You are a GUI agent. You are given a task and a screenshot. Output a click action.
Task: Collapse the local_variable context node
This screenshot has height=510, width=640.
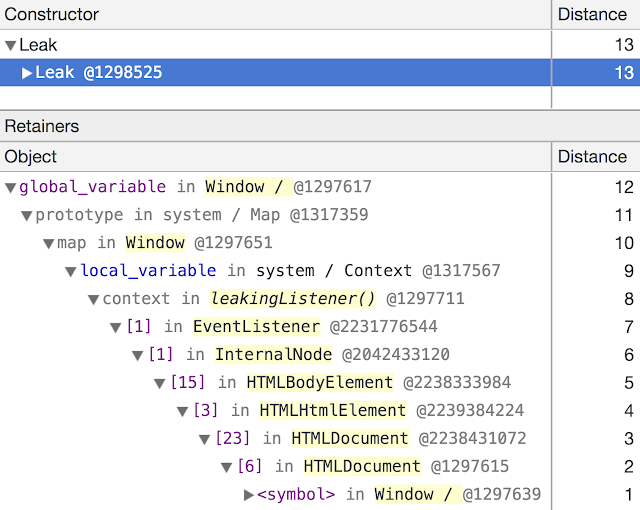point(71,270)
